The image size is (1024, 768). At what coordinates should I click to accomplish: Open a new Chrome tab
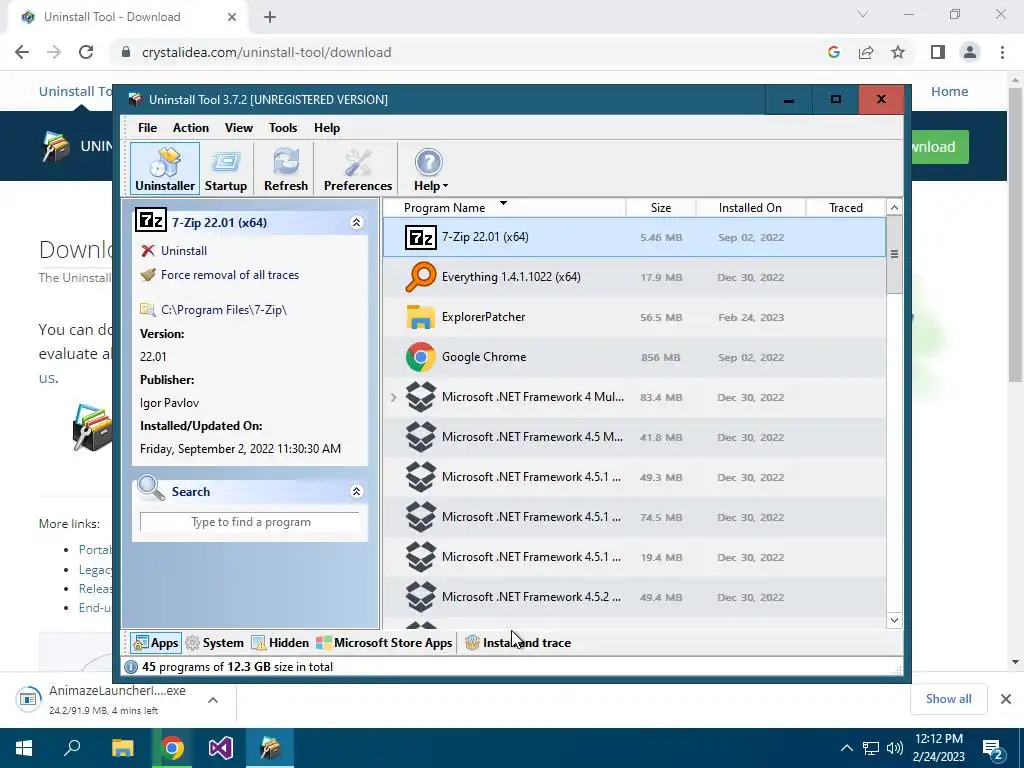tap(270, 17)
